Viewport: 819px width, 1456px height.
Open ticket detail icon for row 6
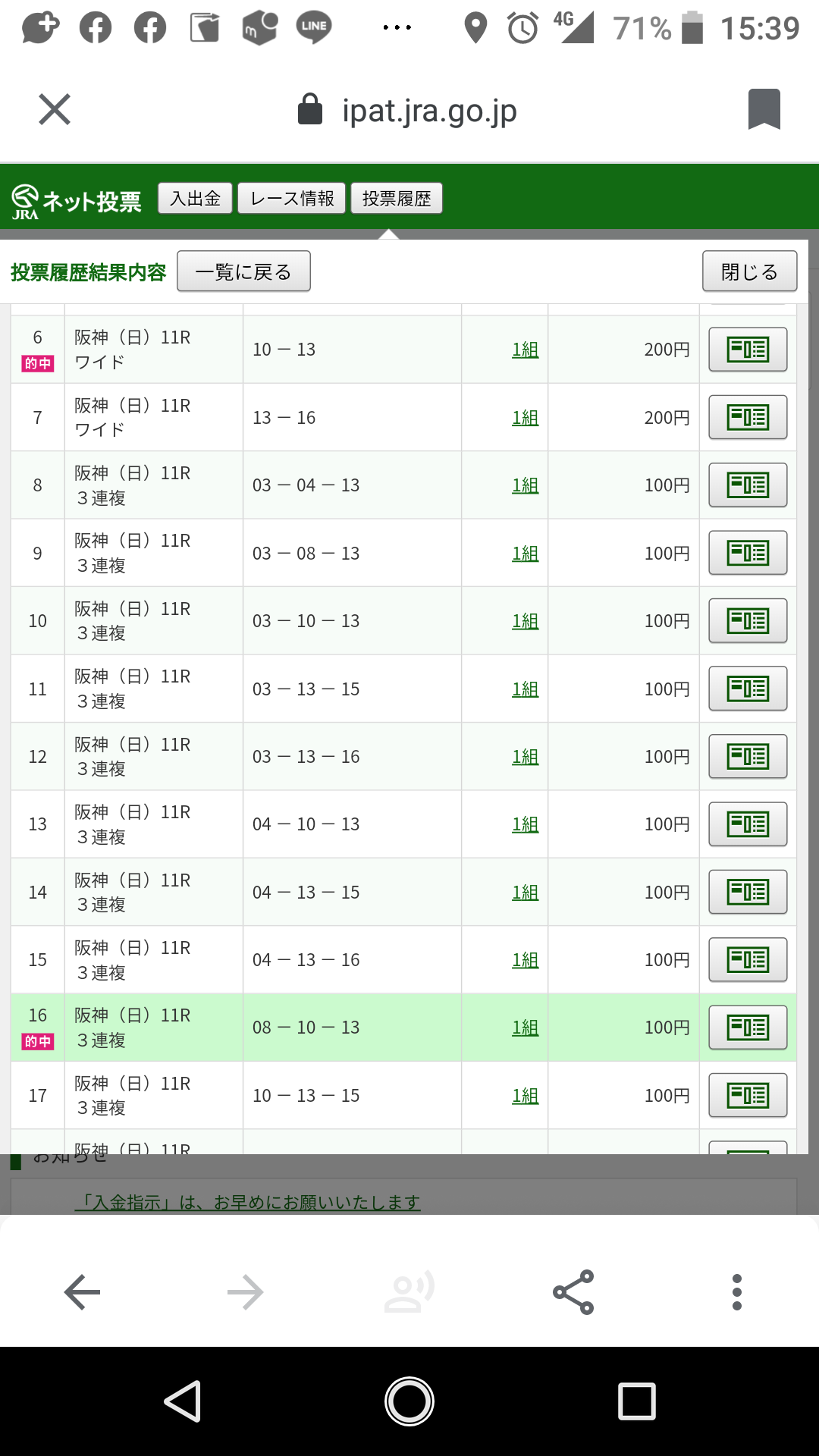(748, 350)
